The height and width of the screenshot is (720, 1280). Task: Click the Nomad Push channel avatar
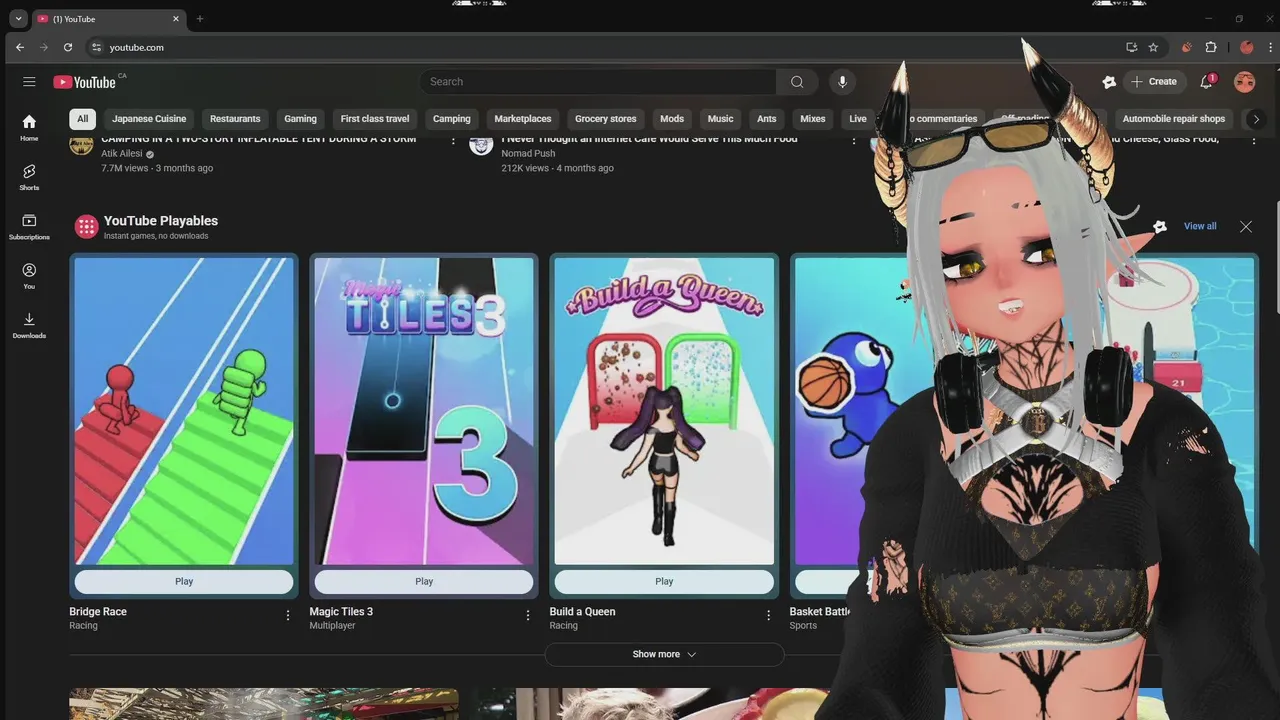[481, 145]
